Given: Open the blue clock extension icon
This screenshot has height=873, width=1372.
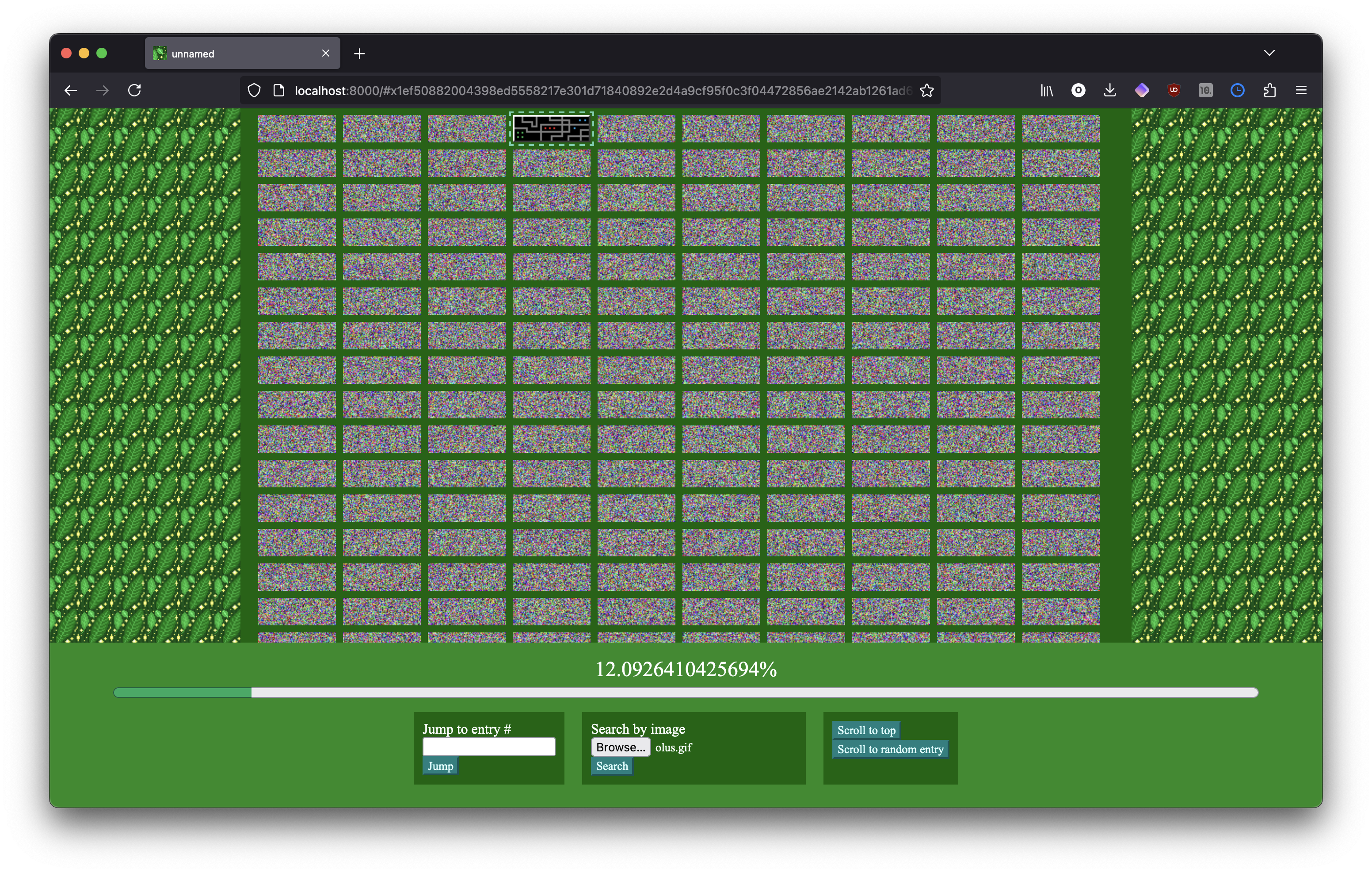Looking at the screenshot, I should pos(1238,90).
